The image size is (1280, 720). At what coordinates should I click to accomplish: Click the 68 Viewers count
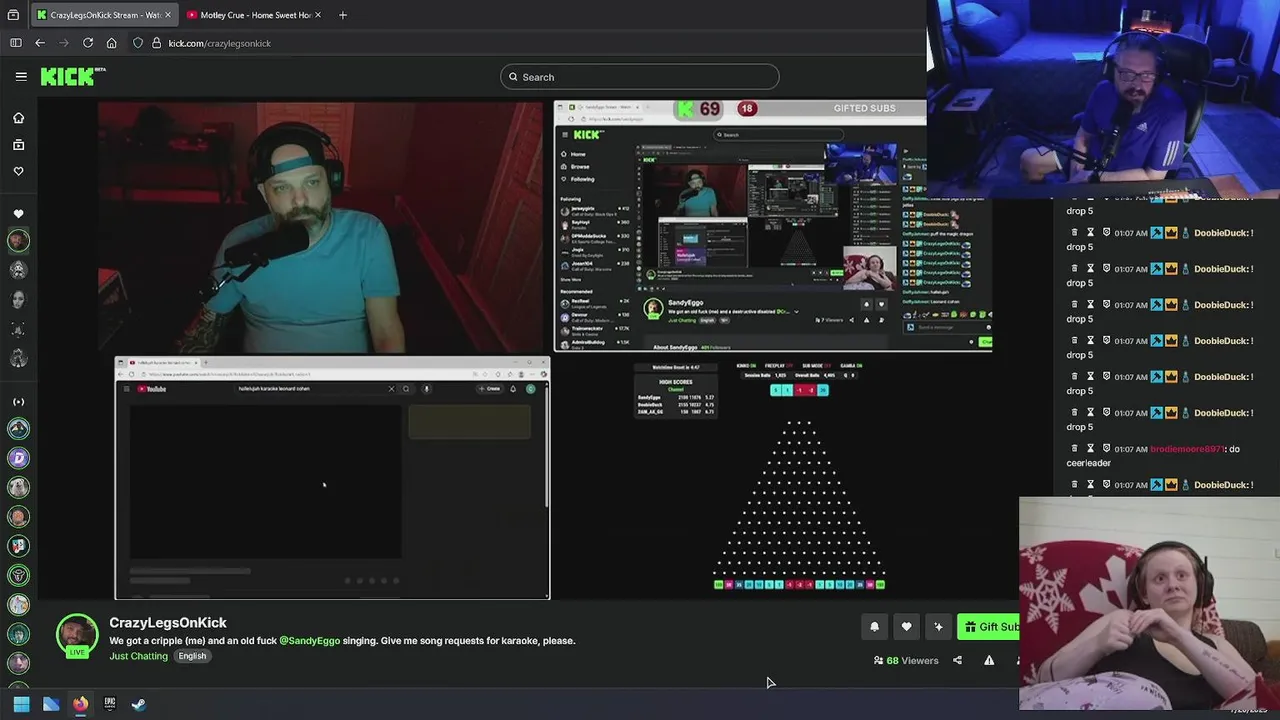(906, 660)
